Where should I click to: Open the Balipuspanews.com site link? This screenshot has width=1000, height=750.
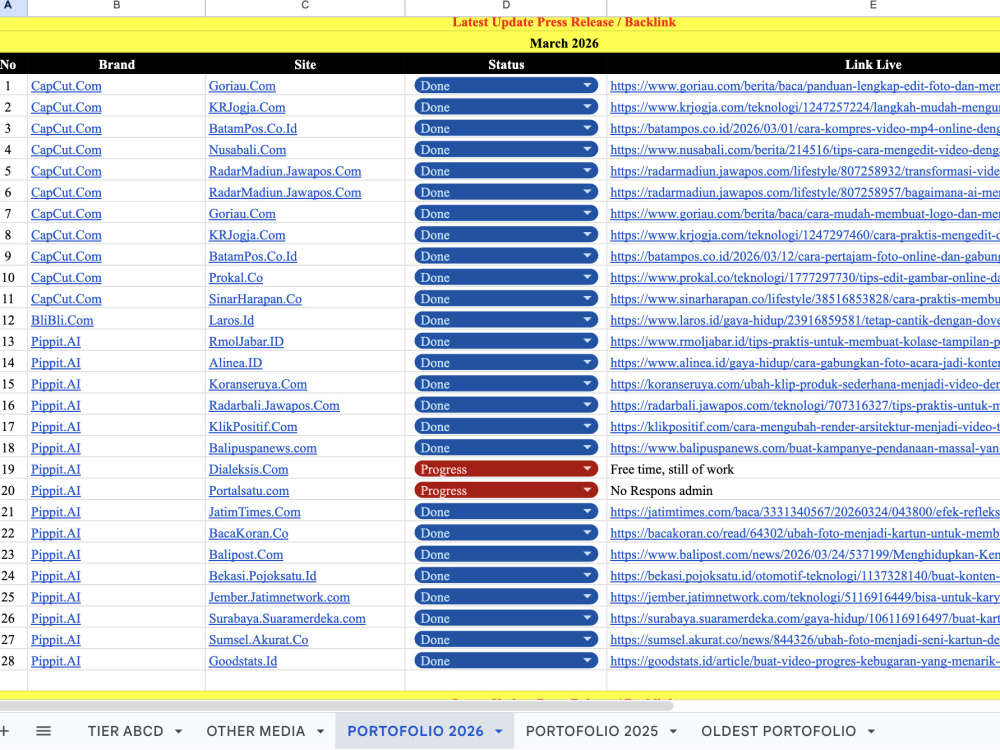pyautogui.click(x=263, y=448)
